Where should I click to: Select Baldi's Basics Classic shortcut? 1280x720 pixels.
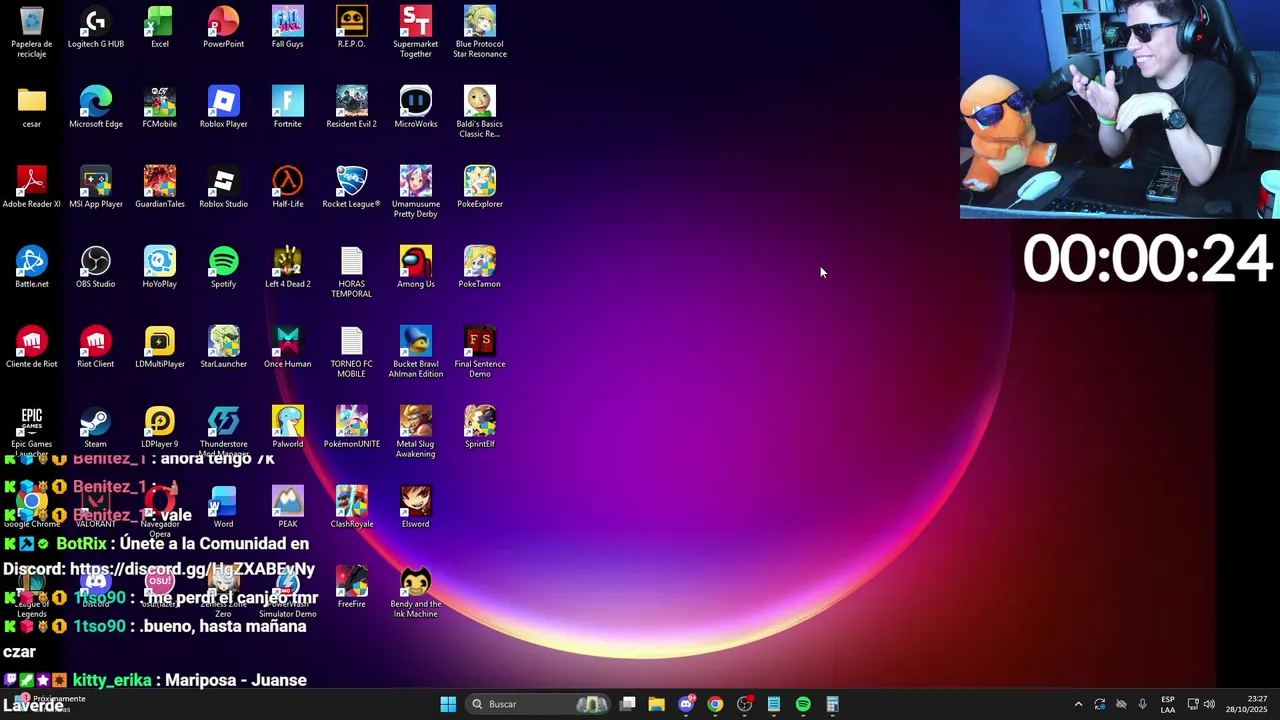point(480,112)
